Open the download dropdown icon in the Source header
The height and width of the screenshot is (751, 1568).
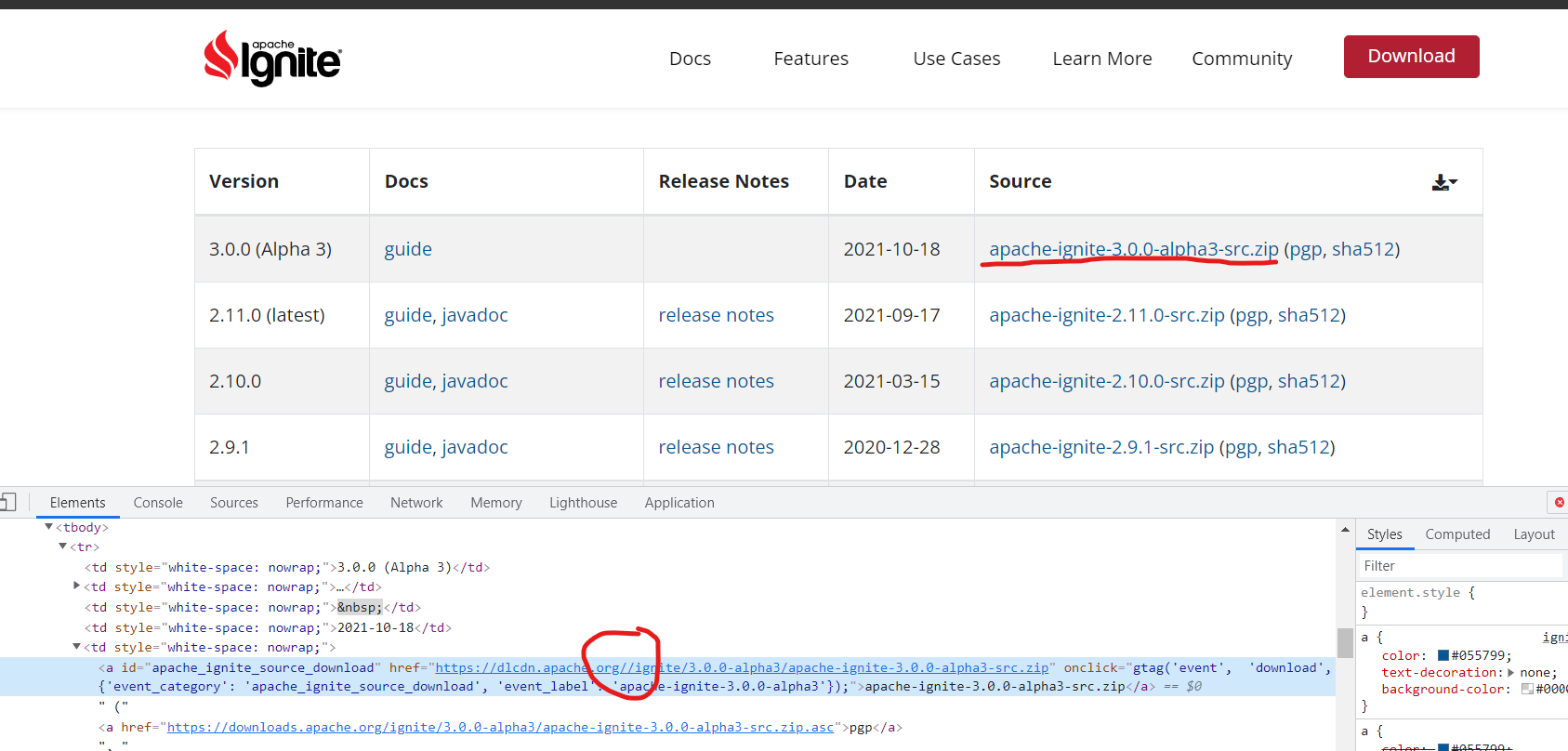(1444, 182)
